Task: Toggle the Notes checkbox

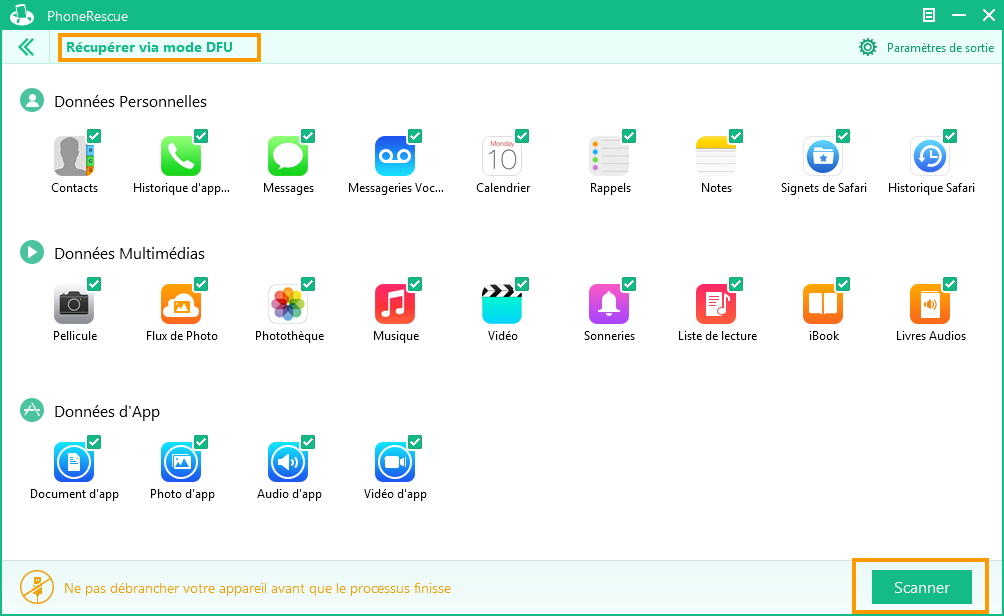Action: pyautogui.click(x=736, y=136)
